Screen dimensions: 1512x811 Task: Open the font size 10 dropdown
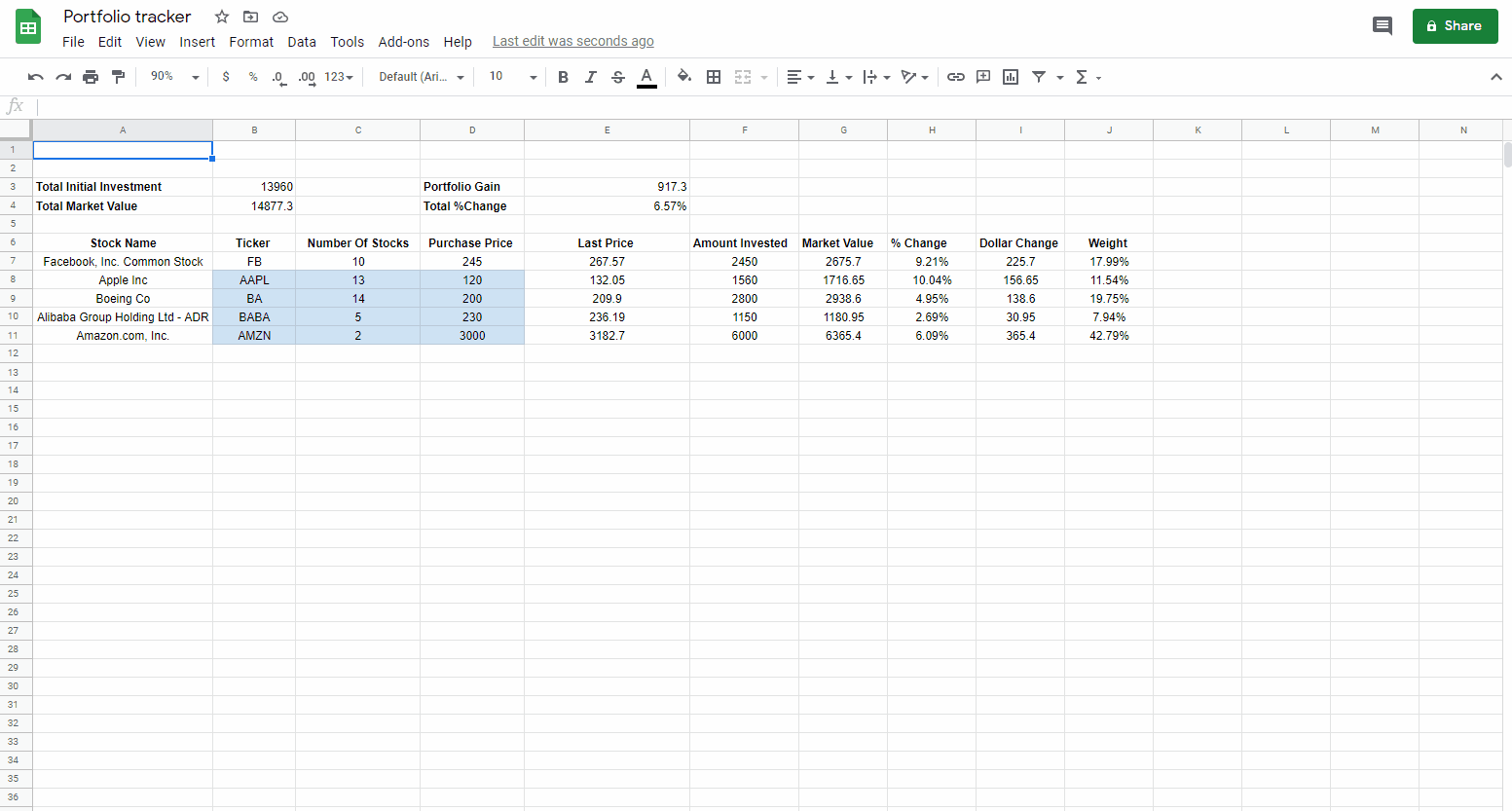tap(513, 77)
